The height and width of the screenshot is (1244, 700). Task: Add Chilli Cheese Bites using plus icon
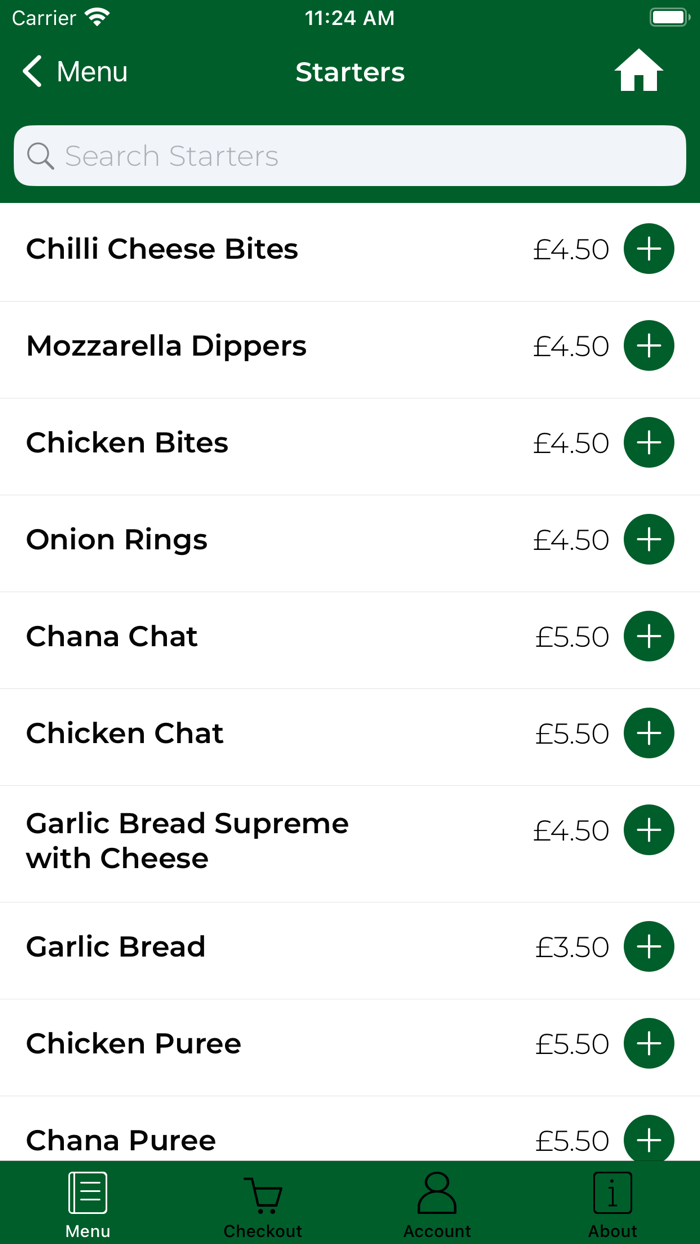(648, 248)
